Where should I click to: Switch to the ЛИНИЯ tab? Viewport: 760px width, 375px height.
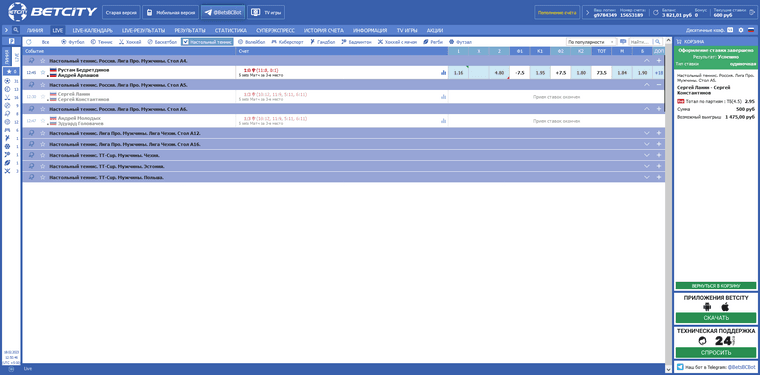point(35,30)
